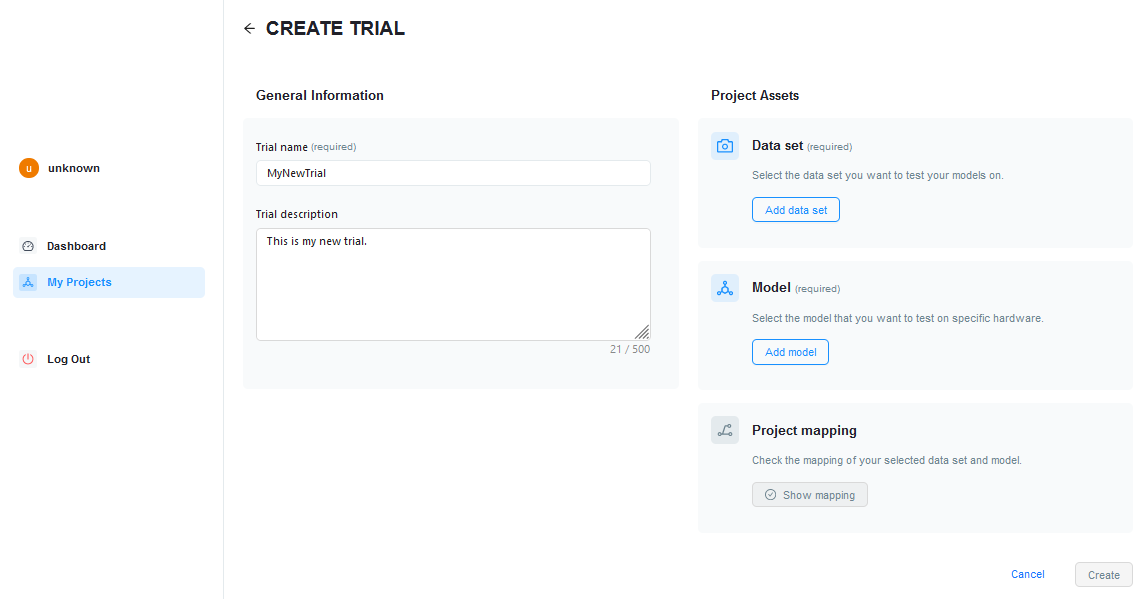The width and height of the screenshot is (1145, 599).
Task: Click the Add model button
Action: click(x=790, y=352)
